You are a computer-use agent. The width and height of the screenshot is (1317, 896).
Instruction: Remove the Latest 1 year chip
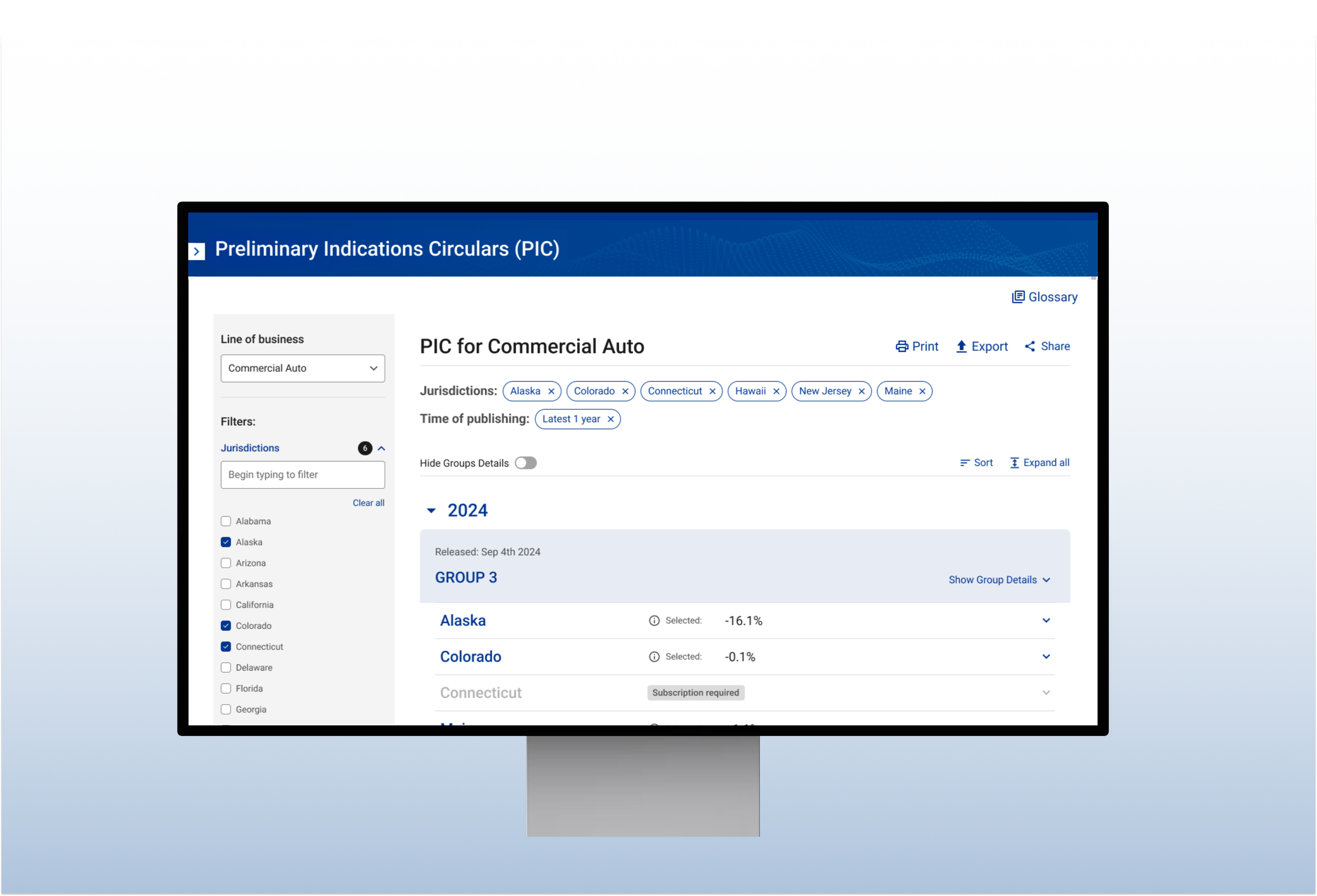pos(611,419)
